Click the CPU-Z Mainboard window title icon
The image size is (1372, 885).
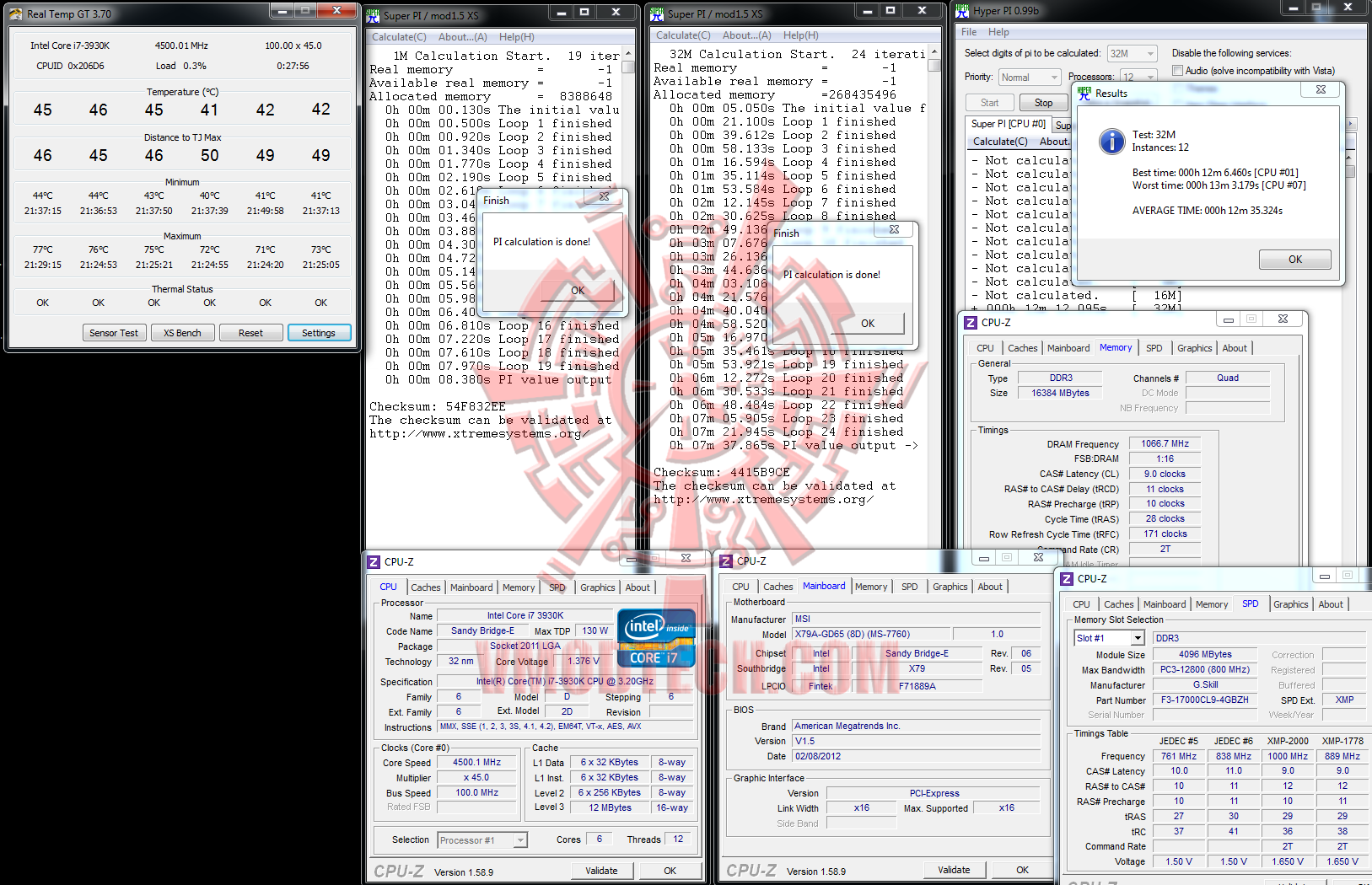coord(726,561)
